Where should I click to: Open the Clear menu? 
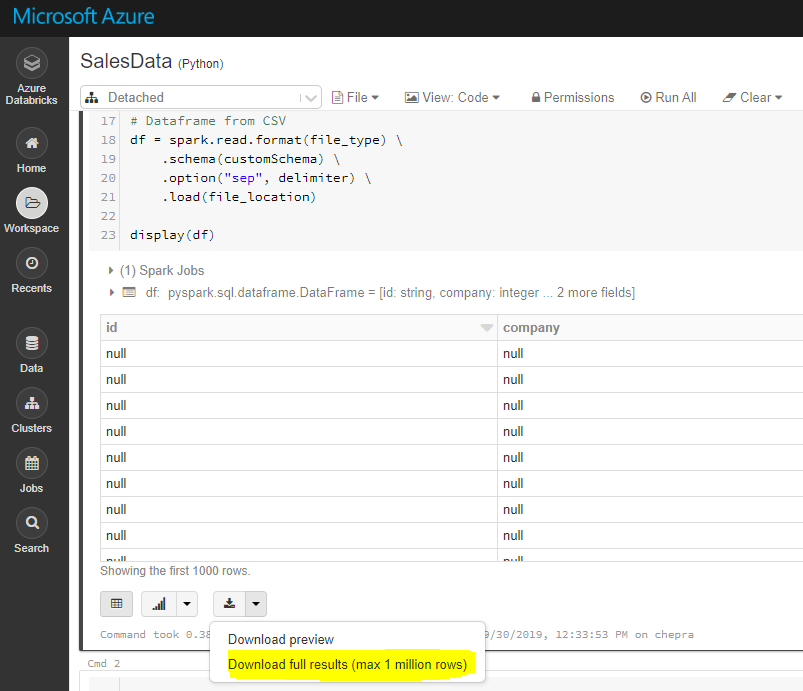[x=752, y=97]
